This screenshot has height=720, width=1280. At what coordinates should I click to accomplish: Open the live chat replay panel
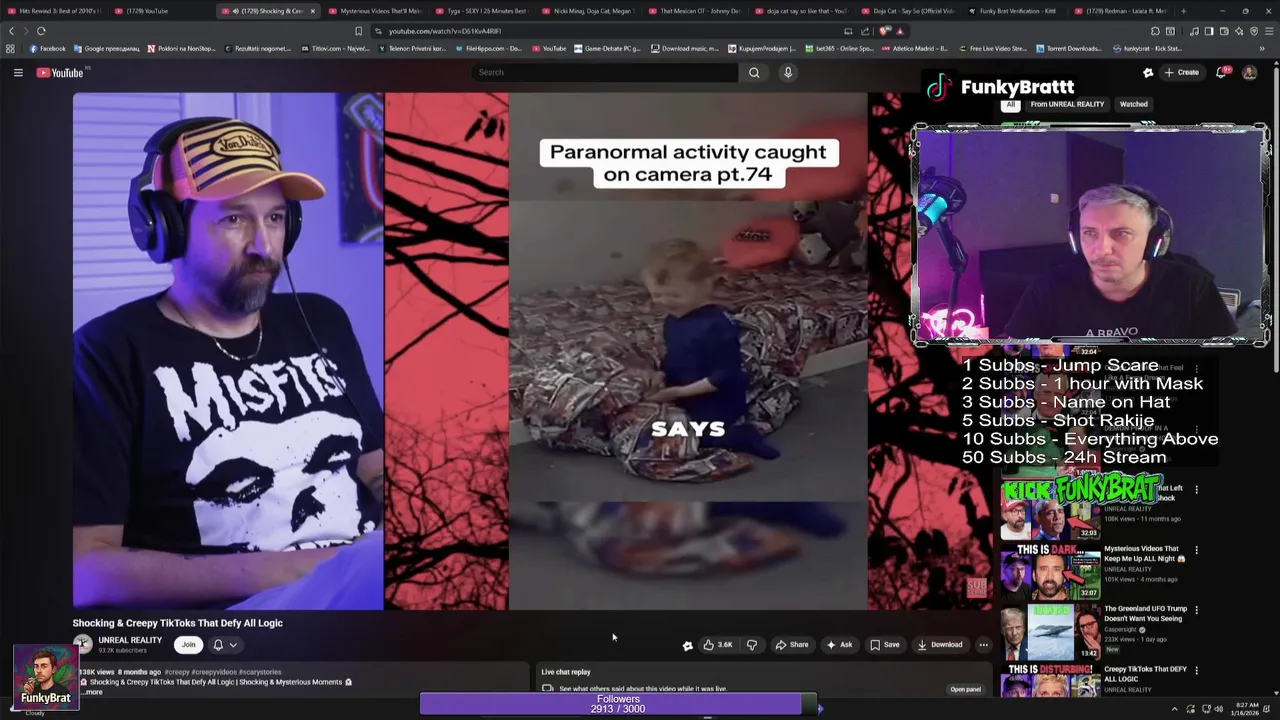[965, 689]
